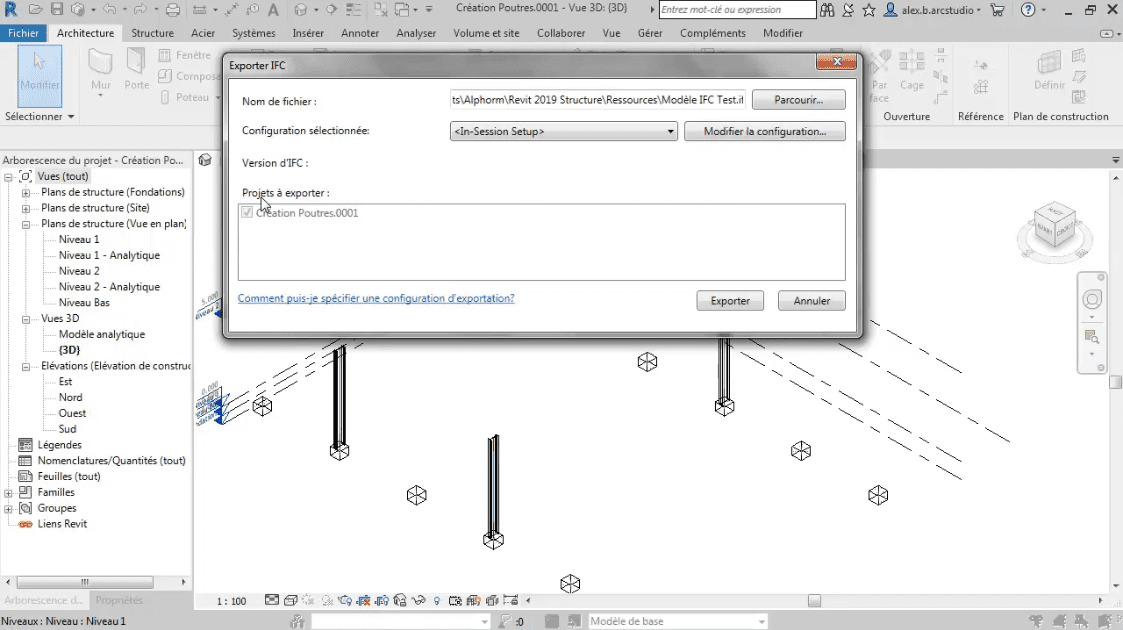Click the Print icon in quick access toolbar
Image resolution: width=1123 pixels, height=630 pixels.
[173, 10]
